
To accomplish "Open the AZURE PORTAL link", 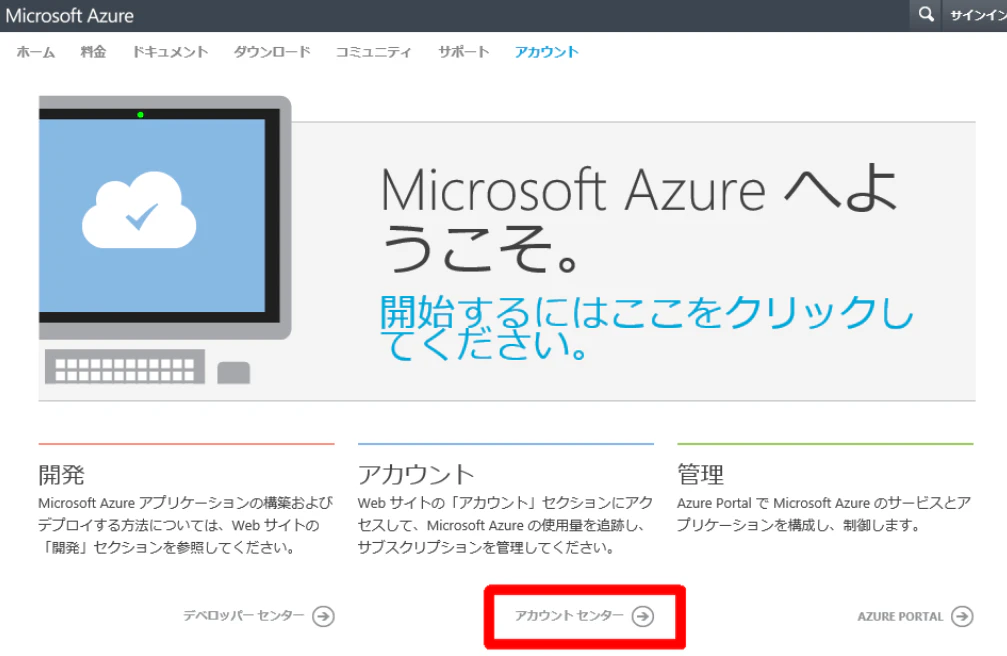I will (900, 616).
